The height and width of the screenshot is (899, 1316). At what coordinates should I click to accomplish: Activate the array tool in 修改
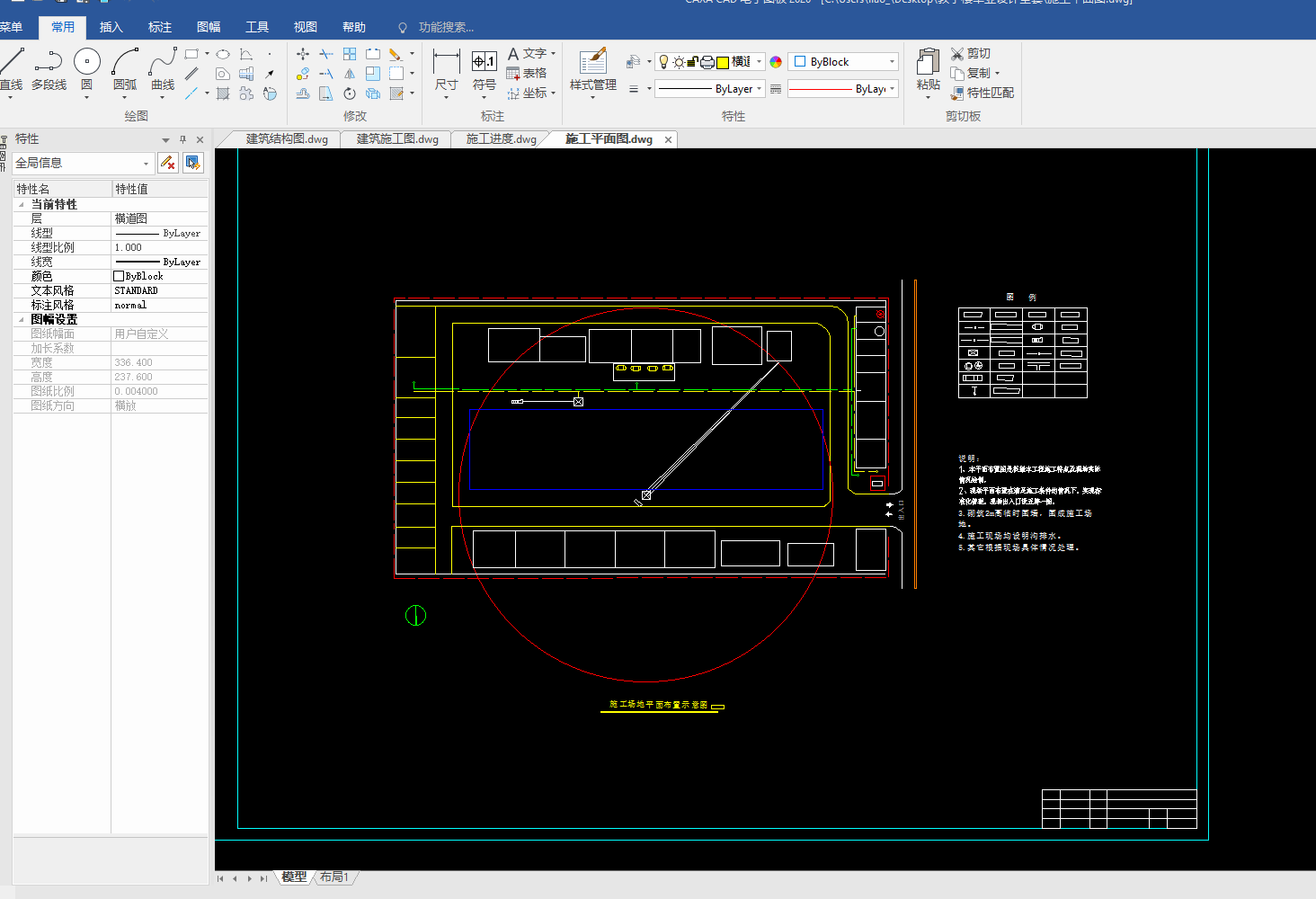pos(350,54)
